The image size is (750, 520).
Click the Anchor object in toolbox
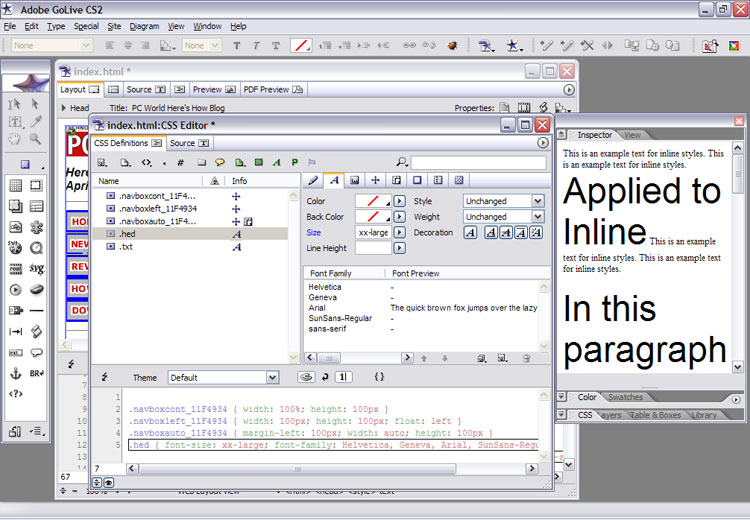(15, 374)
